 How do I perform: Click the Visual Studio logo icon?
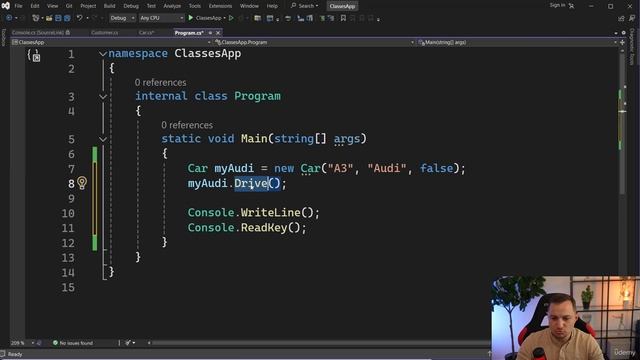tap(5, 6)
